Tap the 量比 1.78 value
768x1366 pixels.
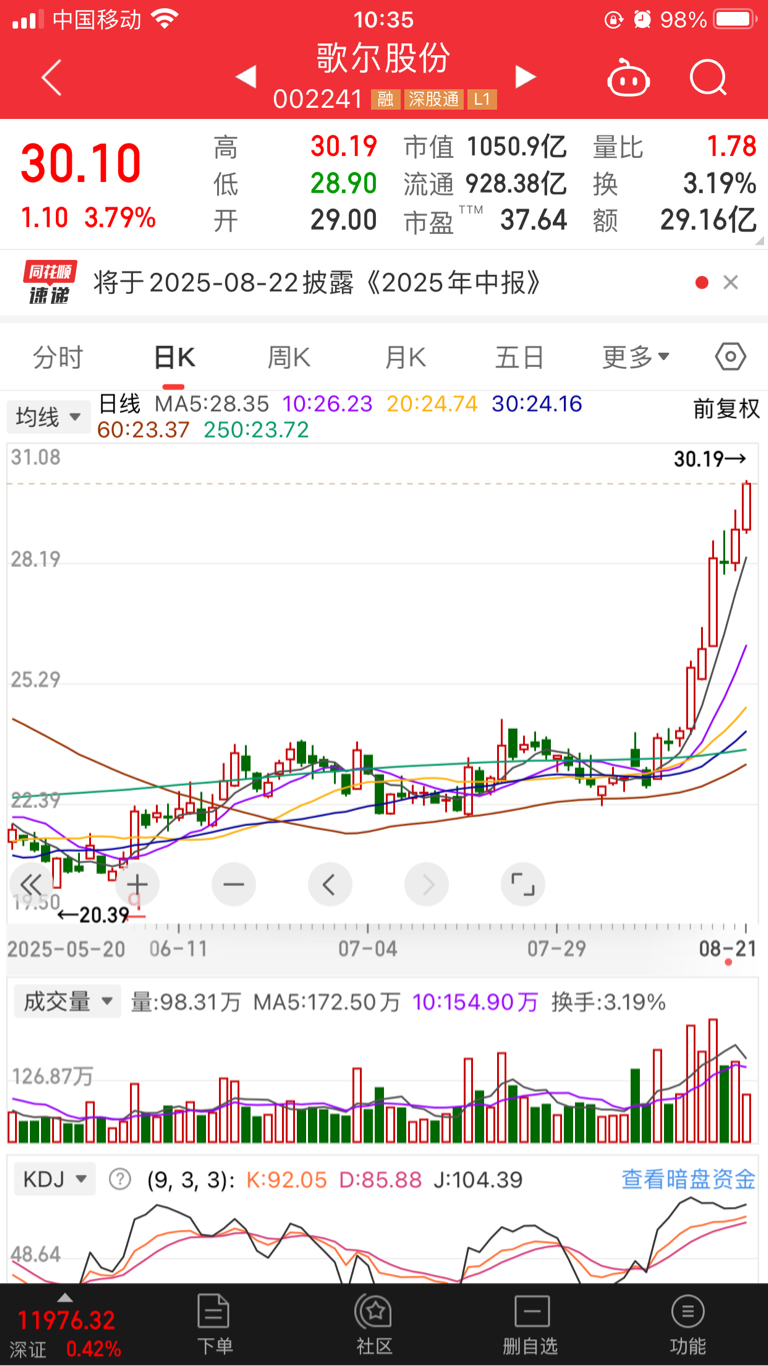pos(674,147)
